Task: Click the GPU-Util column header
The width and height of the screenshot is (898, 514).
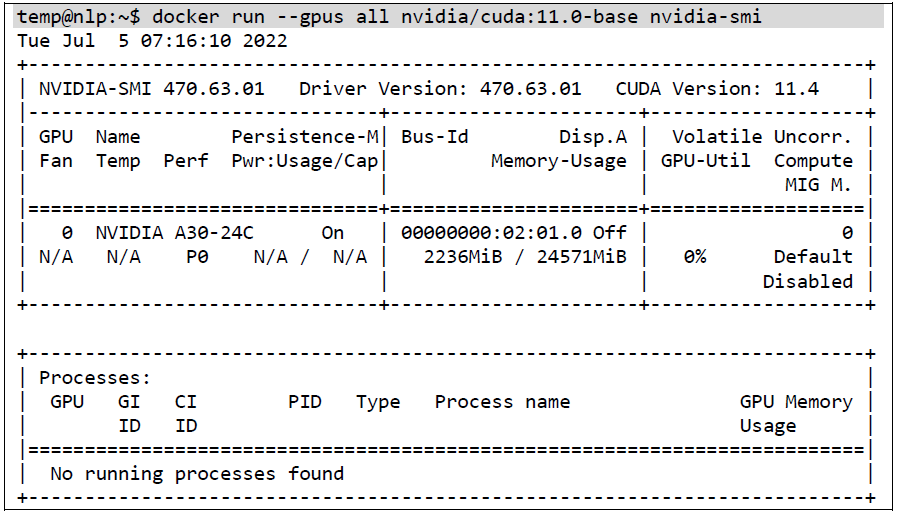Action: click(x=706, y=161)
